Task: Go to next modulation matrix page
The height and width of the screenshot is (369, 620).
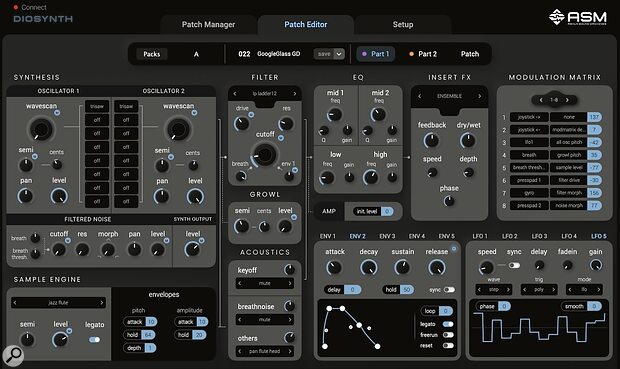Action: click(567, 100)
